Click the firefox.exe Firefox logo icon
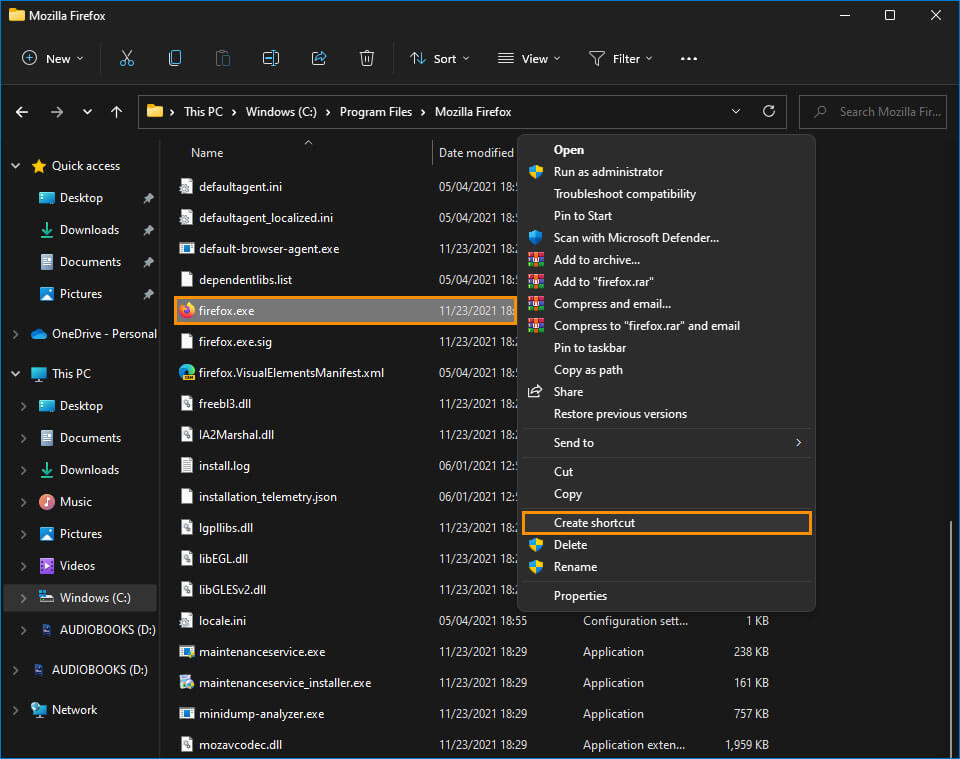The width and height of the screenshot is (960, 759). pyautogui.click(x=187, y=310)
